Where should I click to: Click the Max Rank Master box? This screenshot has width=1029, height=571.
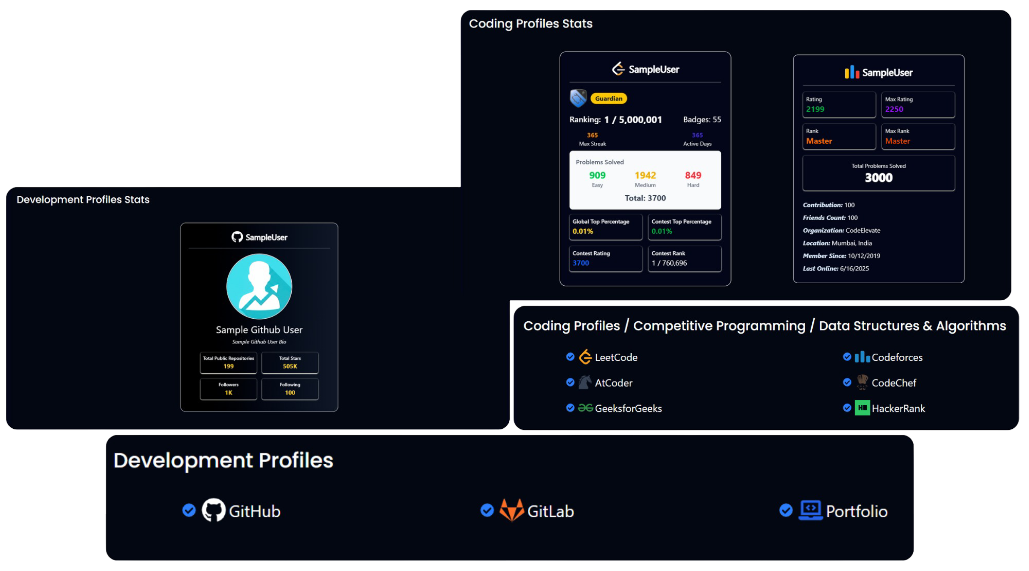(x=917, y=137)
